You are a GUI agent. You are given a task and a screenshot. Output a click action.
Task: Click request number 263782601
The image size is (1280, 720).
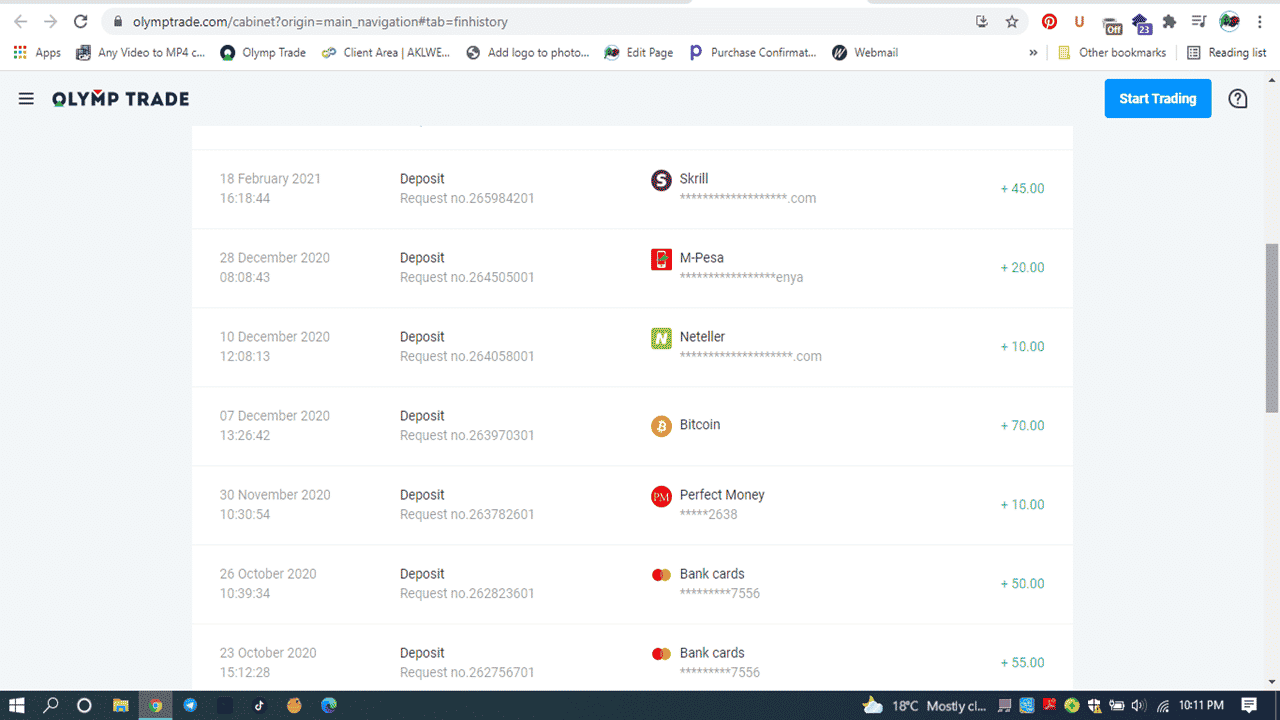click(x=467, y=514)
